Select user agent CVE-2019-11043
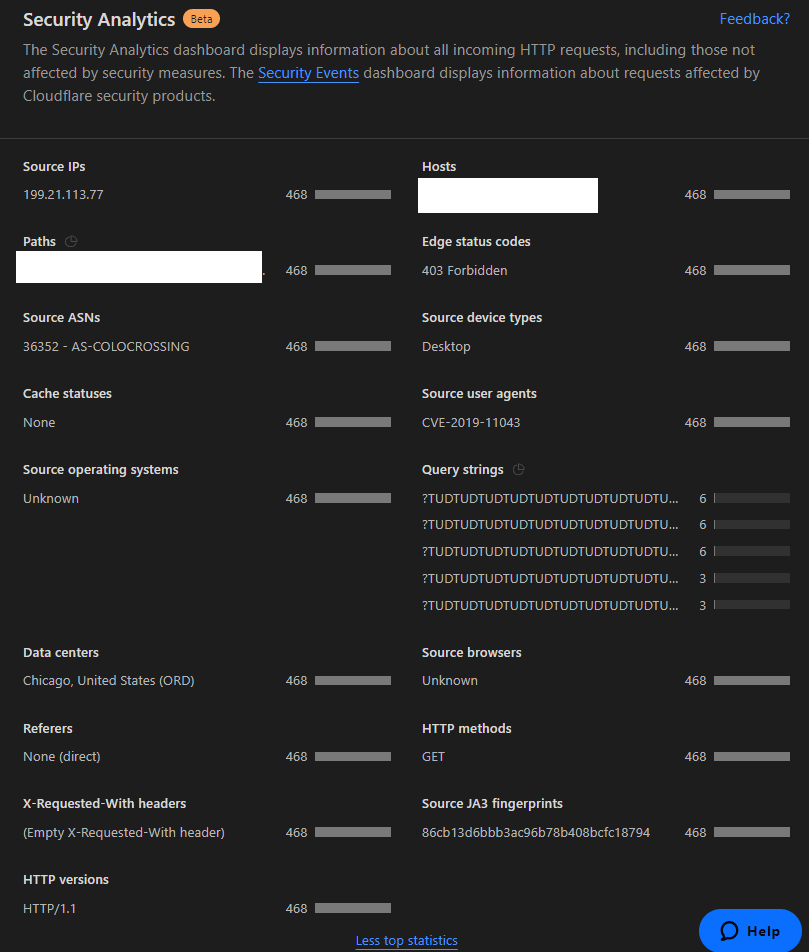Image resolution: width=809 pixels, height=952 pixels. coord(471,423)
